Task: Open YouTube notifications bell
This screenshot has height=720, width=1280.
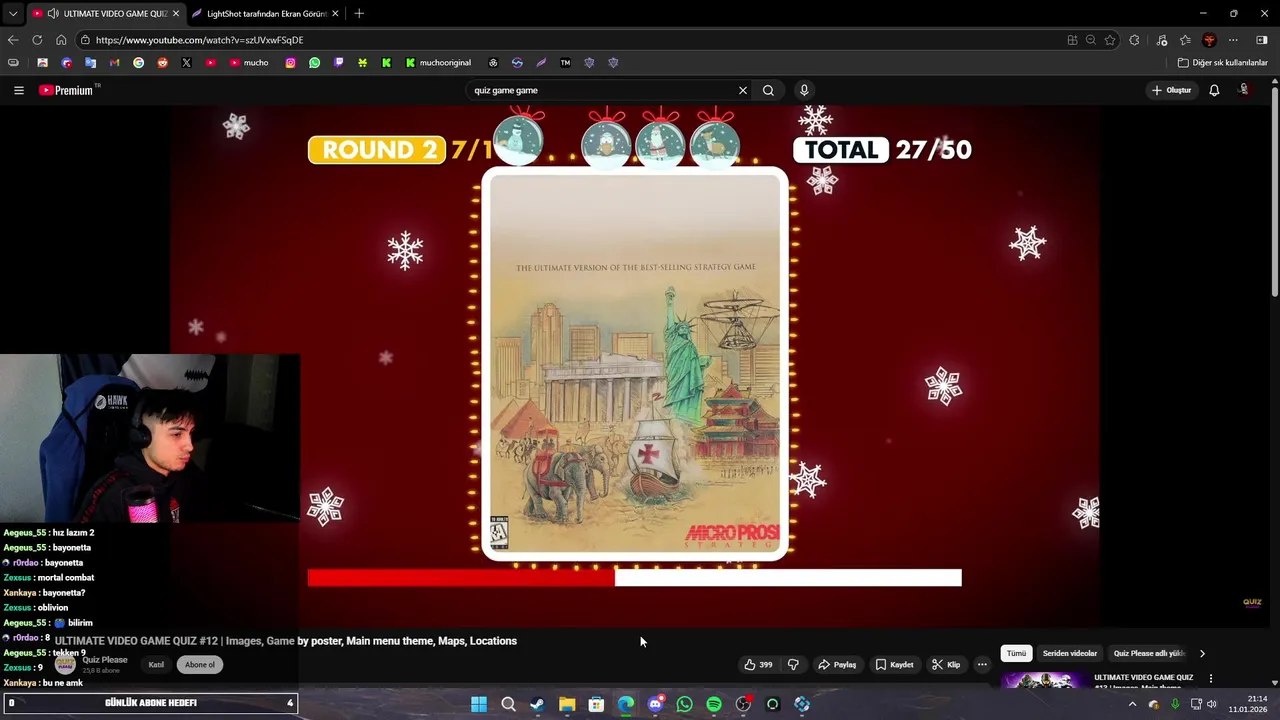Action: [x=1214, y=90]
